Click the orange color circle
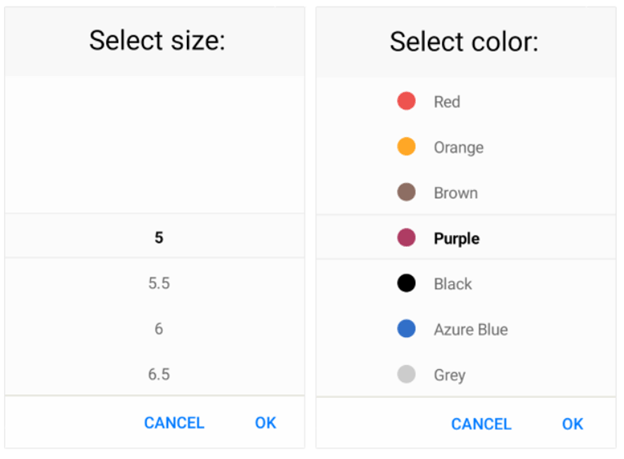Viewport: 624px width, 459px height. coord(406,147)
